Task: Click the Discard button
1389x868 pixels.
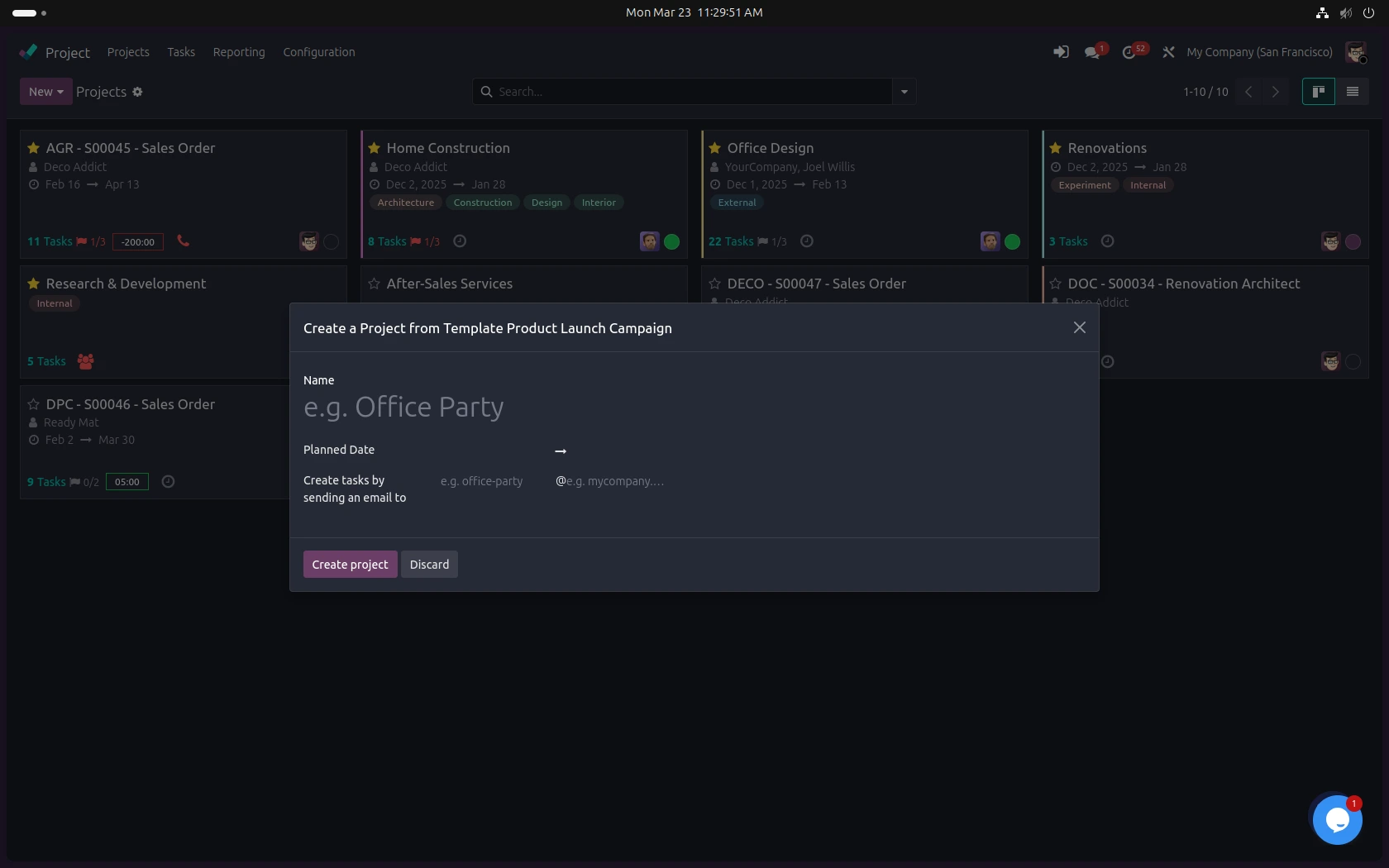Action: point(429,565)
